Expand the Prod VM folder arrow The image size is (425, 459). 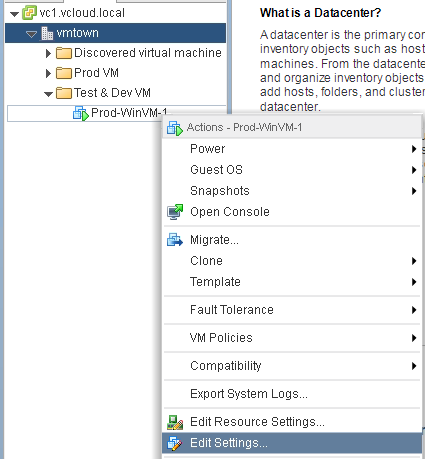48,73
